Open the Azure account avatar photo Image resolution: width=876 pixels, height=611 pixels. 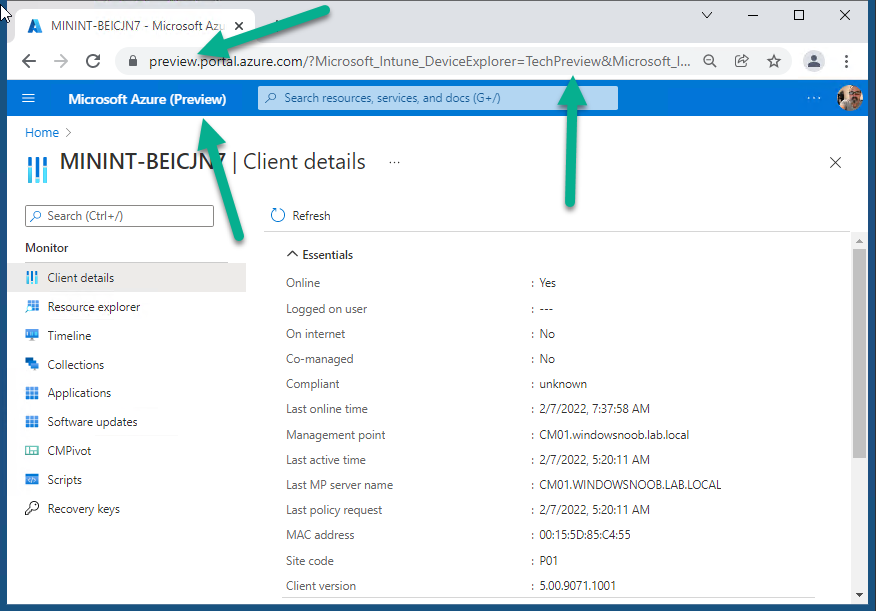pos(849,98)
